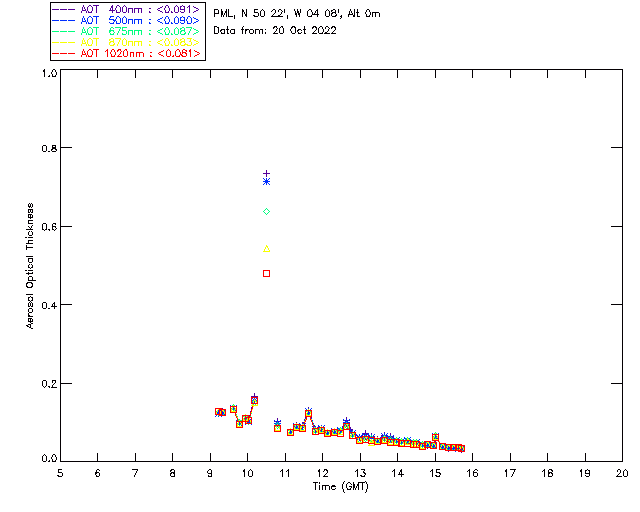This screenshot has height=512, width=640.
Task: Click the 0.8 y-axis tick label
Action: (x=49, y=148)
